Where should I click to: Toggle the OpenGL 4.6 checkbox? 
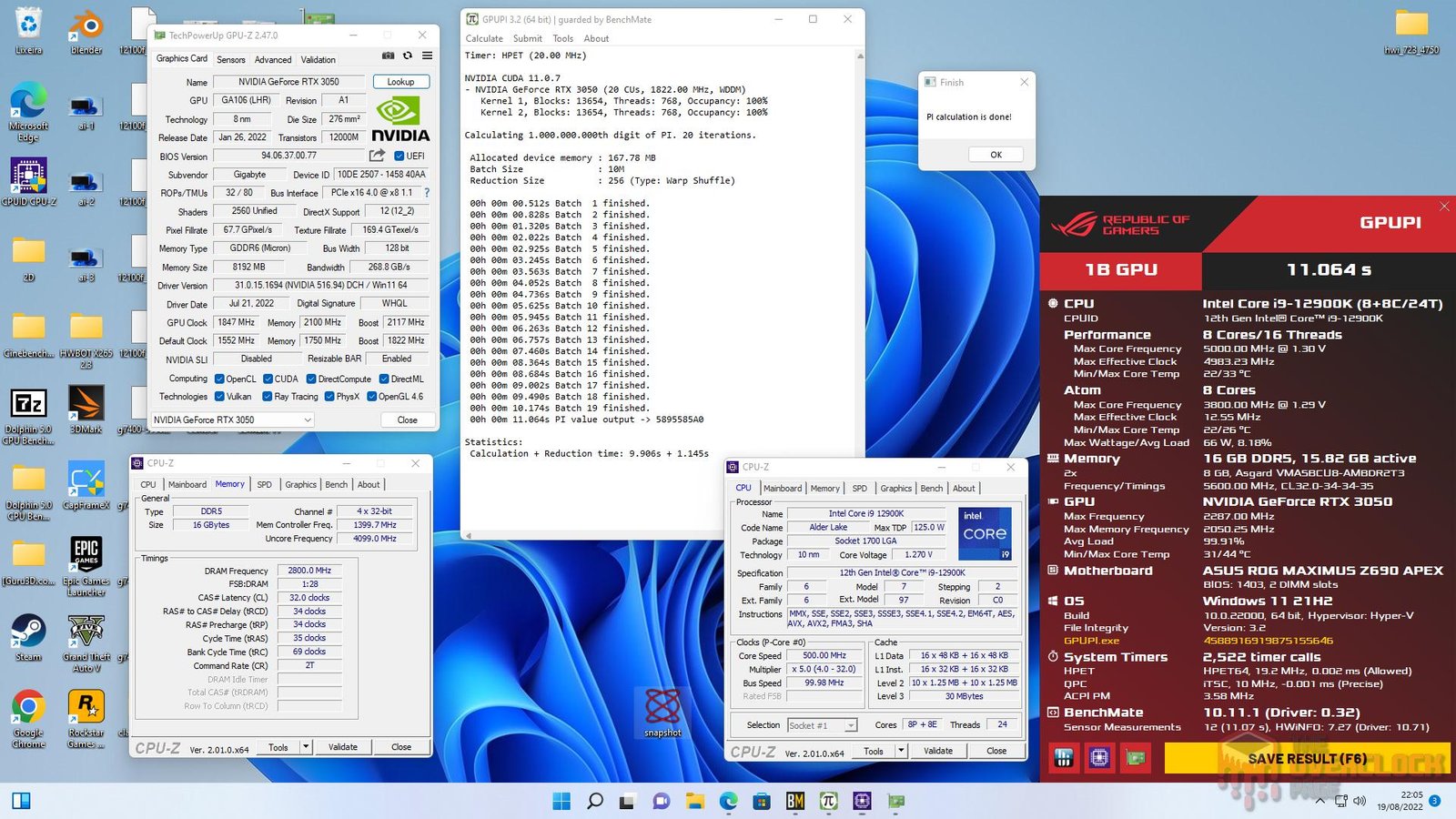click(372, 396)
